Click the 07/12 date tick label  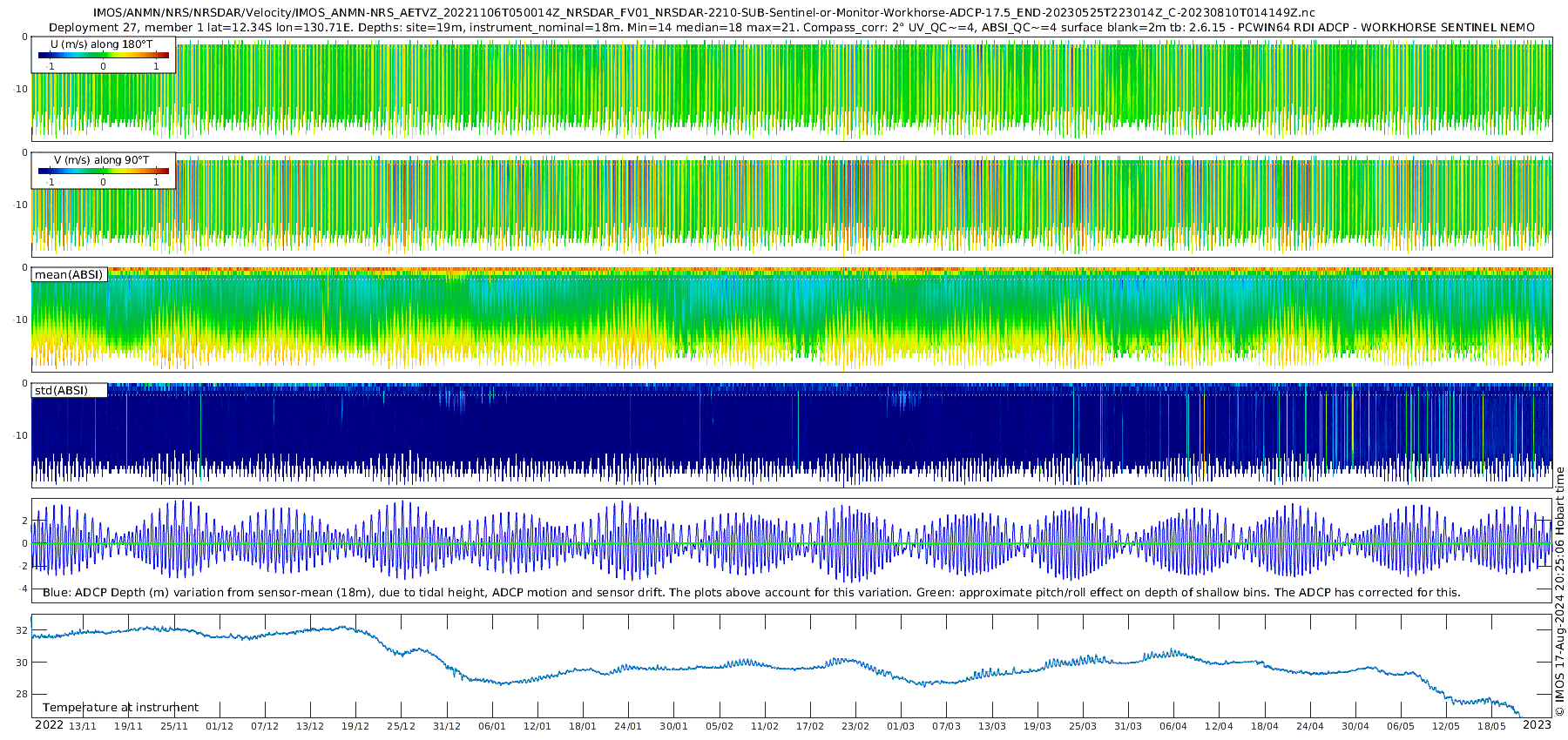pyautogui.click(x=265, y=726)
